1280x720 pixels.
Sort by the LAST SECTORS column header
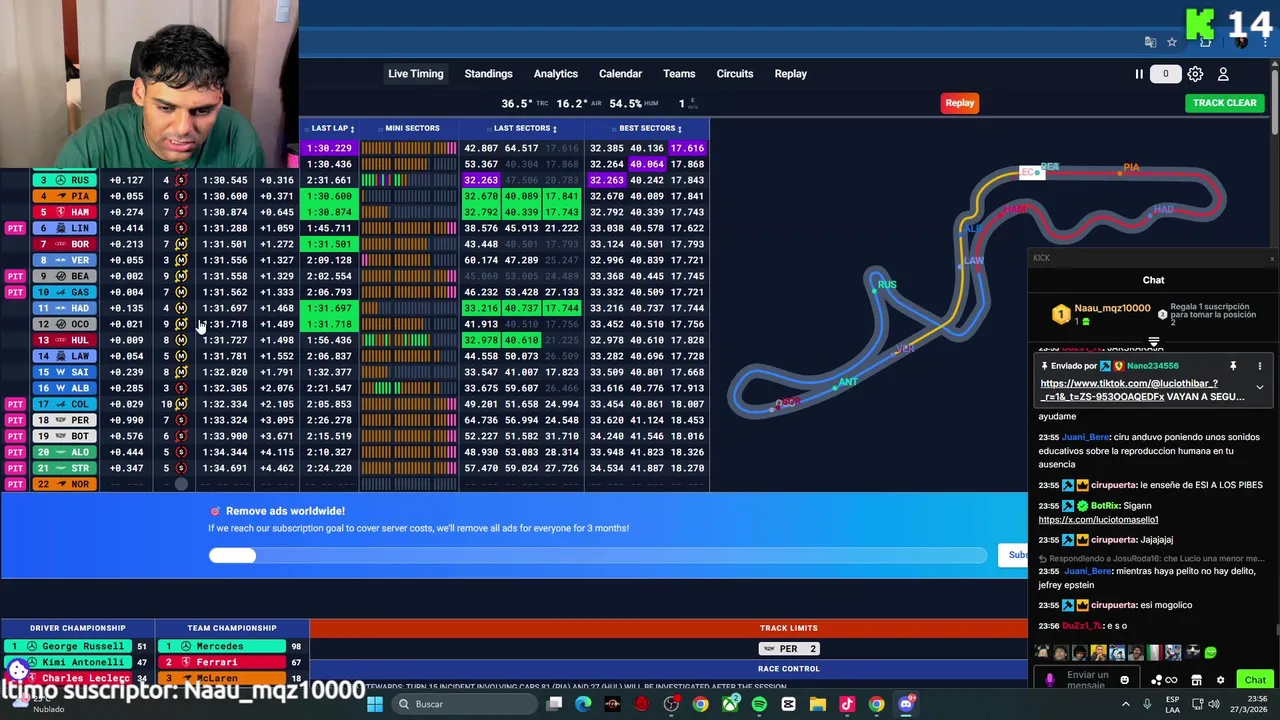[x=525, y=128]
